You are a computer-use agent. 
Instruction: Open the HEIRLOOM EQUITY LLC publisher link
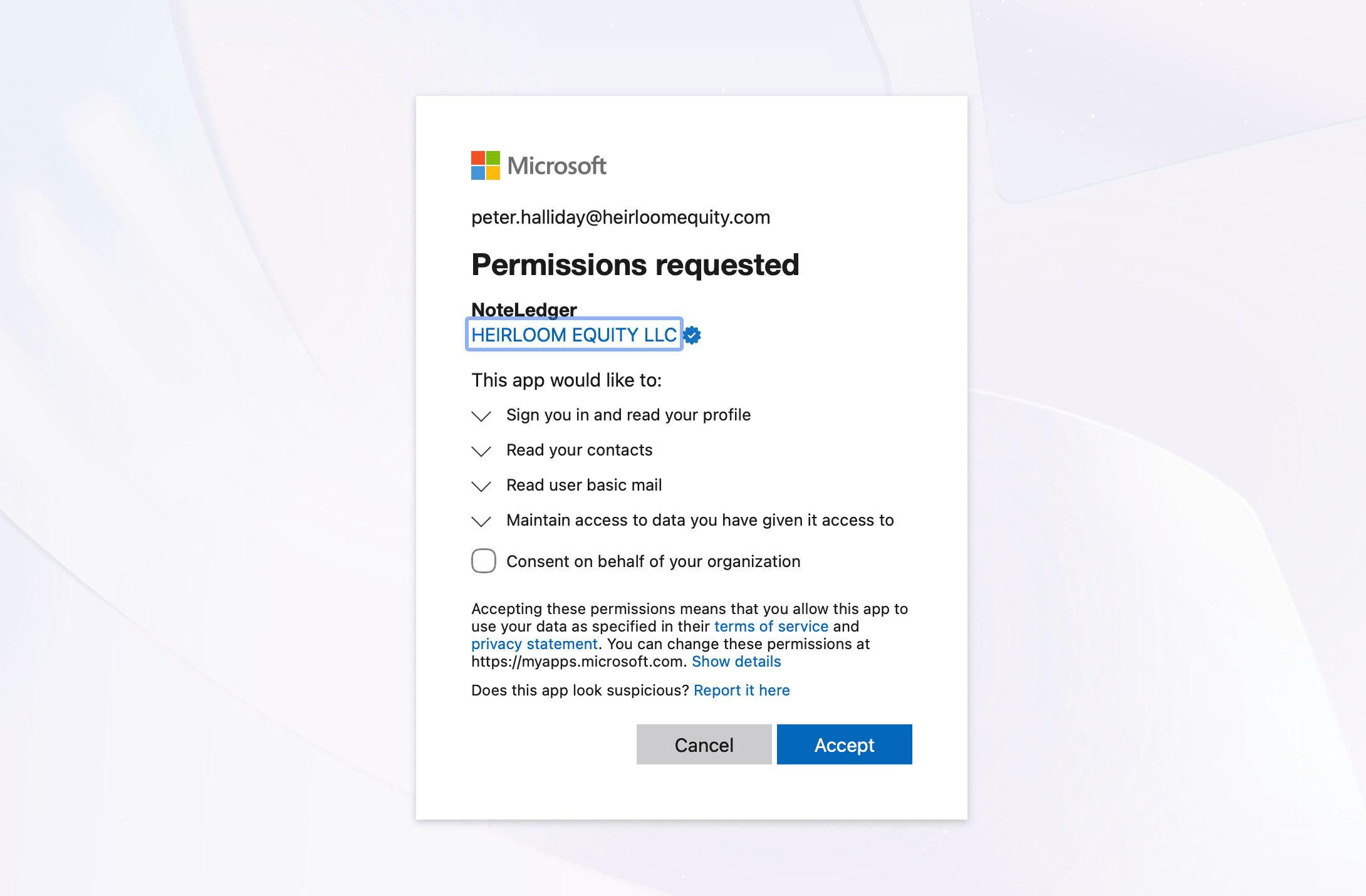[574, 335]
